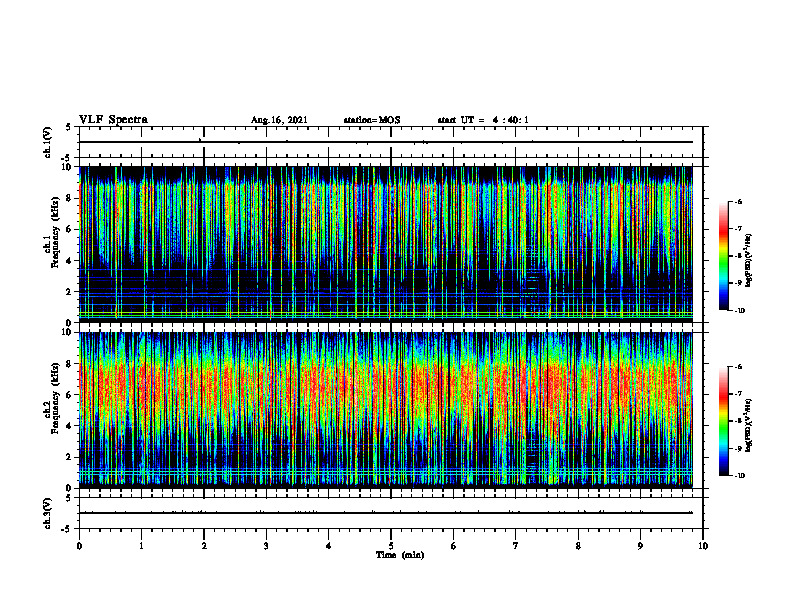Select the date text "Aug.16, 2021"
The image size is (792, 612).
(x=279, y=120)
